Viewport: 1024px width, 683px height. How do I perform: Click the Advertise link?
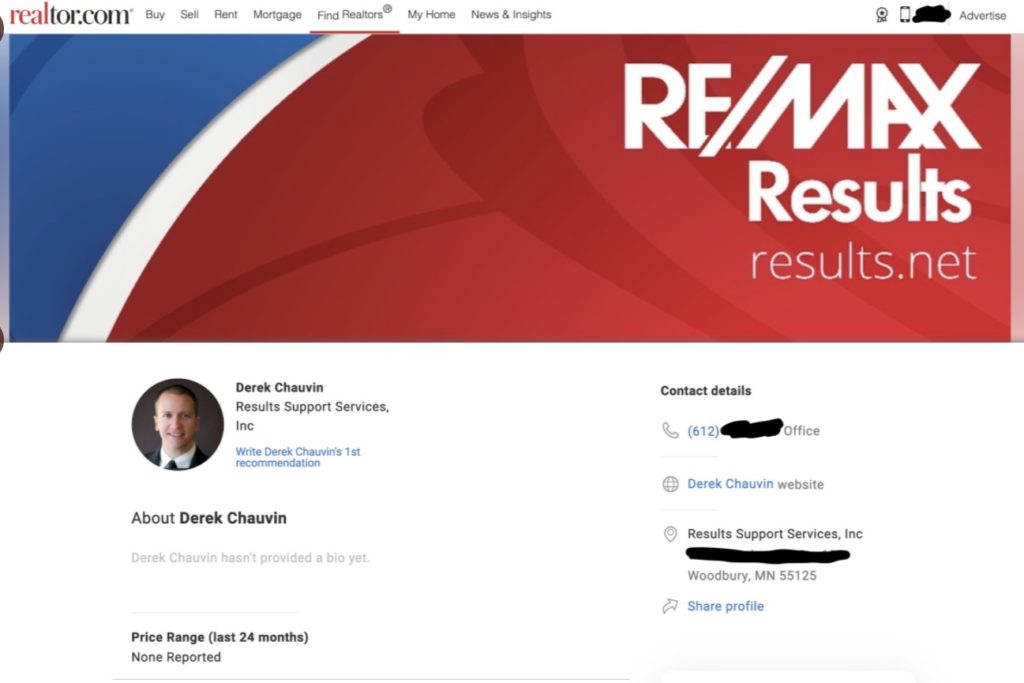click(982, 16)
